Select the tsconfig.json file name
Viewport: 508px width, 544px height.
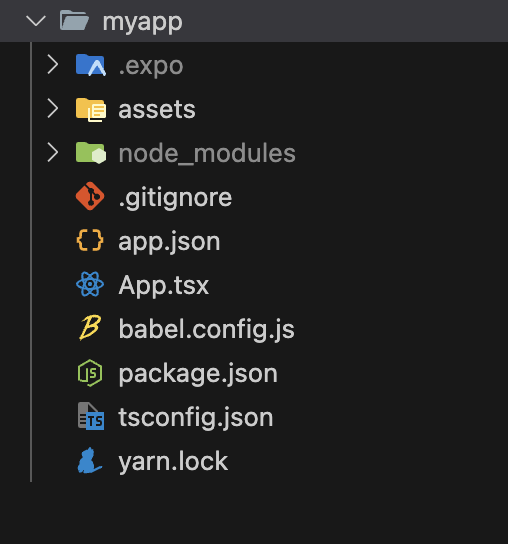(x=196, y=417)
